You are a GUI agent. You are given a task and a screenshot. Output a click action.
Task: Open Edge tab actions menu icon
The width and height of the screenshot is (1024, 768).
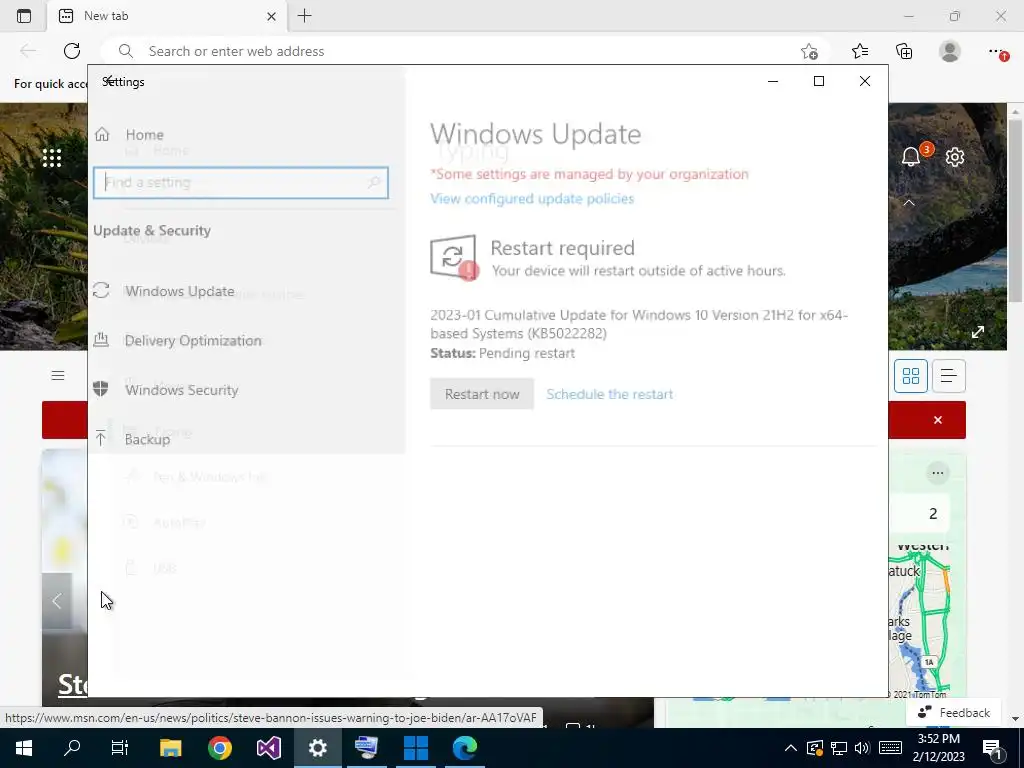pyautogui.click(x=24, y=16)
